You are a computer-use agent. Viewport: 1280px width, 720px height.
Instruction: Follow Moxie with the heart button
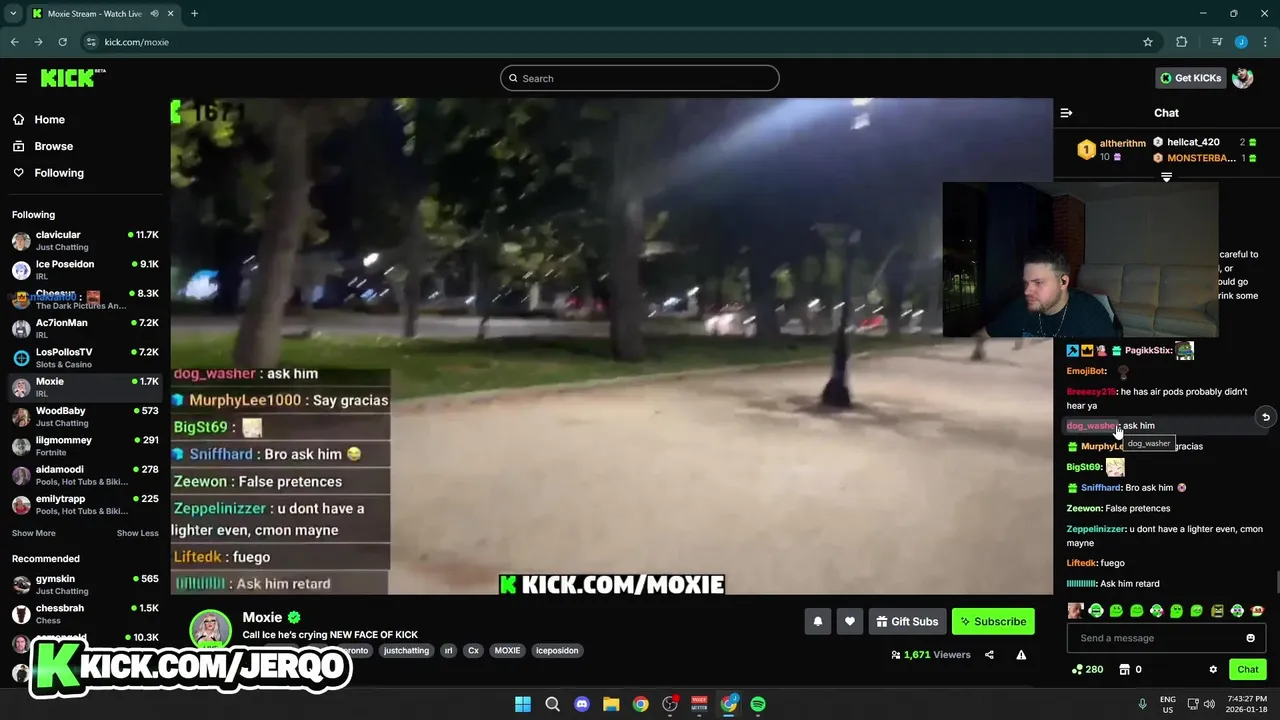[849, 621]
